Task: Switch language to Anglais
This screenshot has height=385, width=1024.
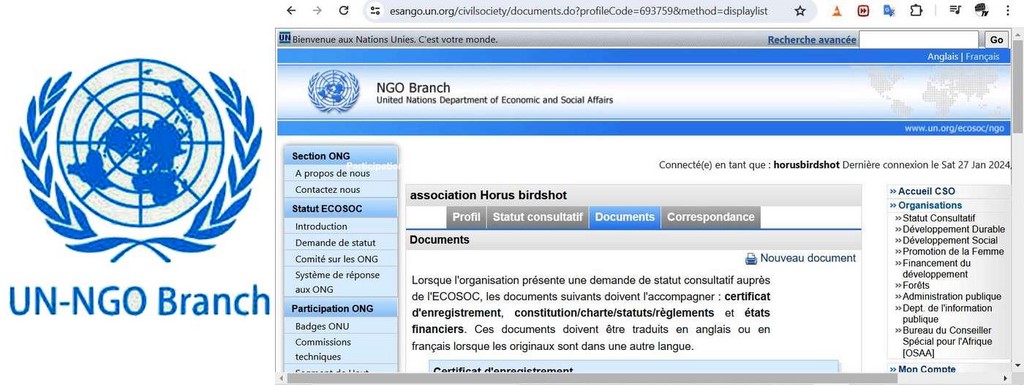Action: 942,57
